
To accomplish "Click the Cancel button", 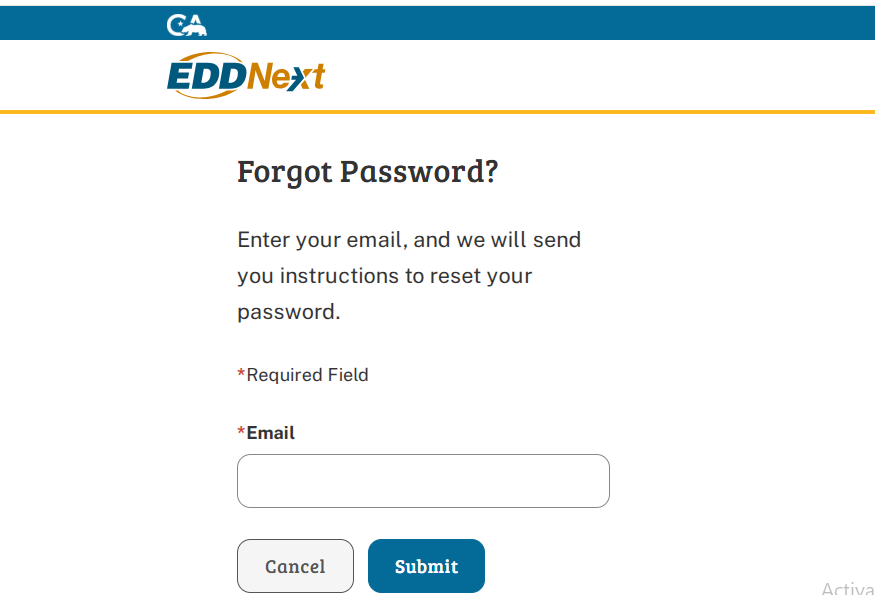I will (295, 566).
